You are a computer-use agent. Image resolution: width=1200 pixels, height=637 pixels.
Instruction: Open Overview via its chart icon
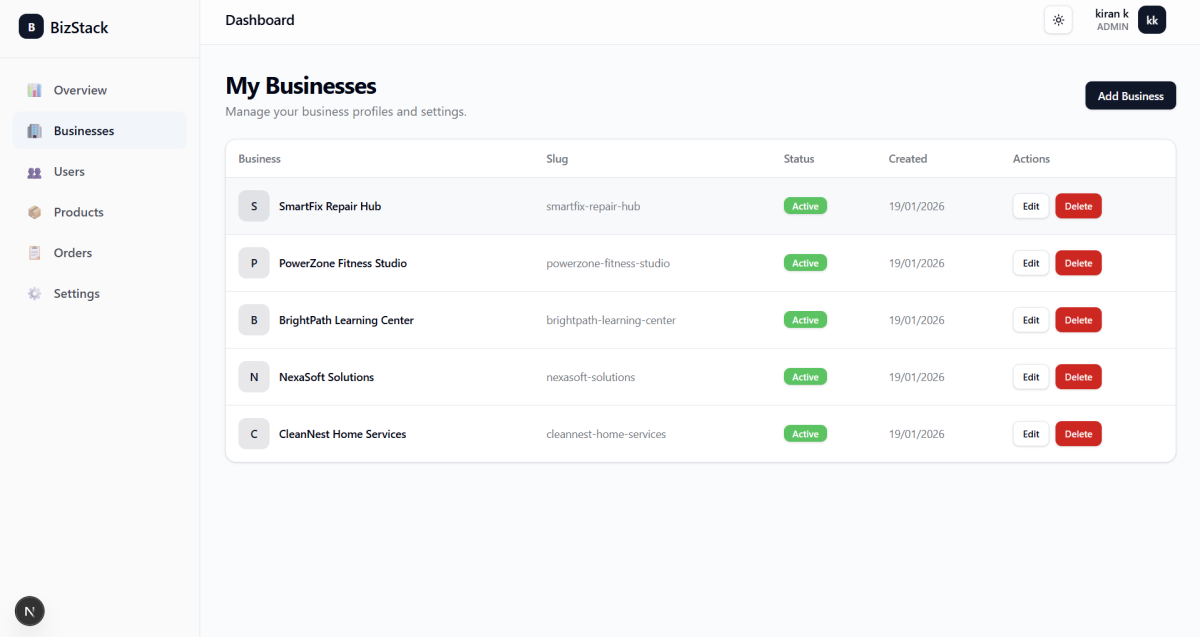pos(35,90)
